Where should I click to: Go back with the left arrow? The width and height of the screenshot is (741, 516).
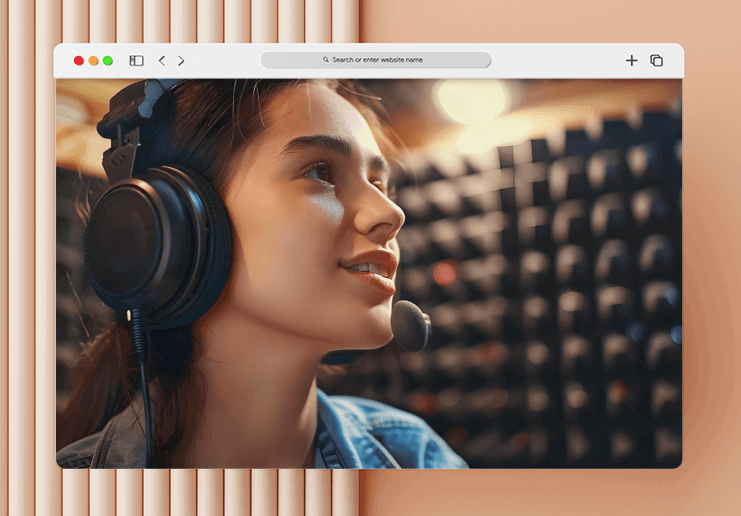162,61
